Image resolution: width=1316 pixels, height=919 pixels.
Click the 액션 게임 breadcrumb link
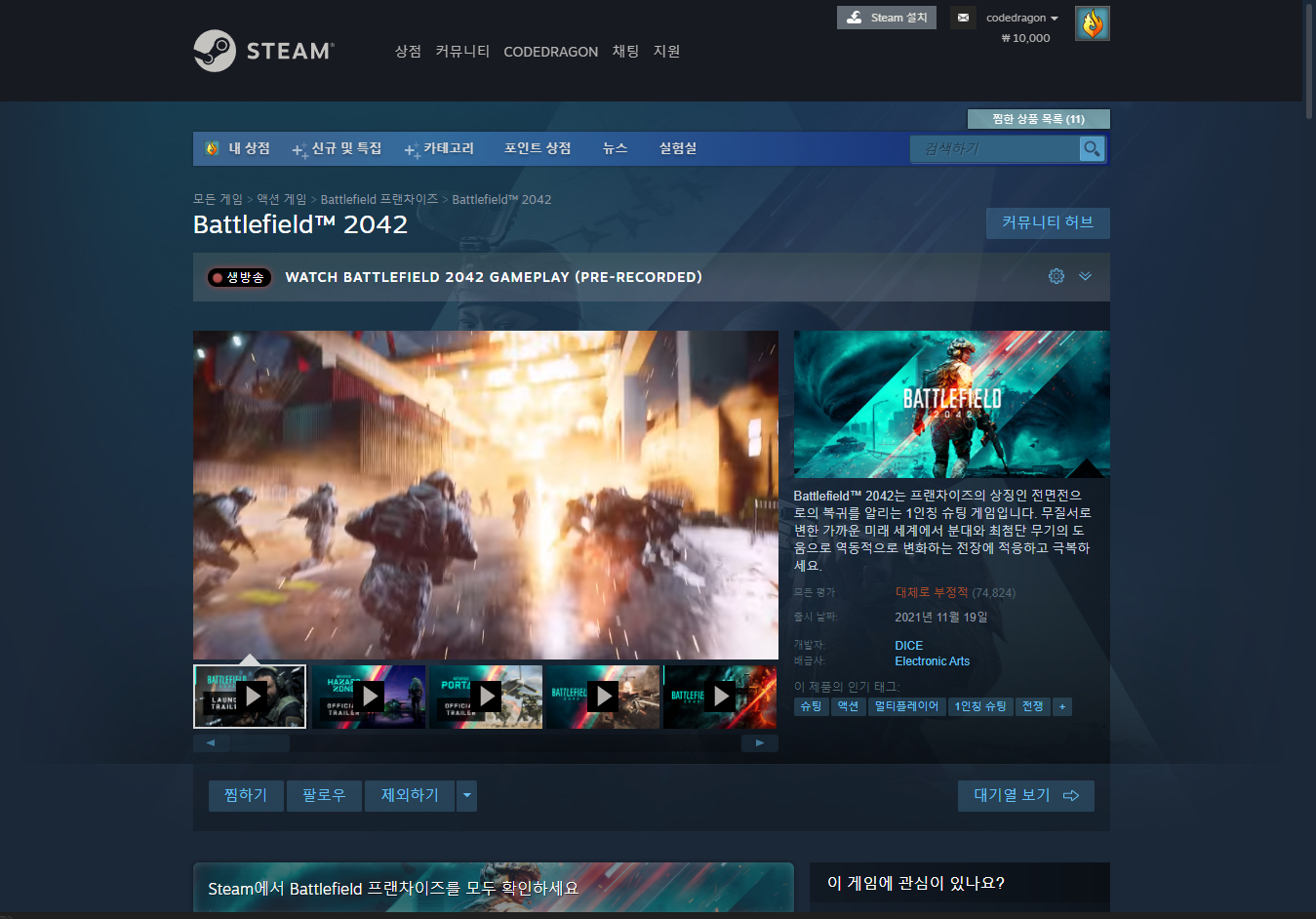282,199
